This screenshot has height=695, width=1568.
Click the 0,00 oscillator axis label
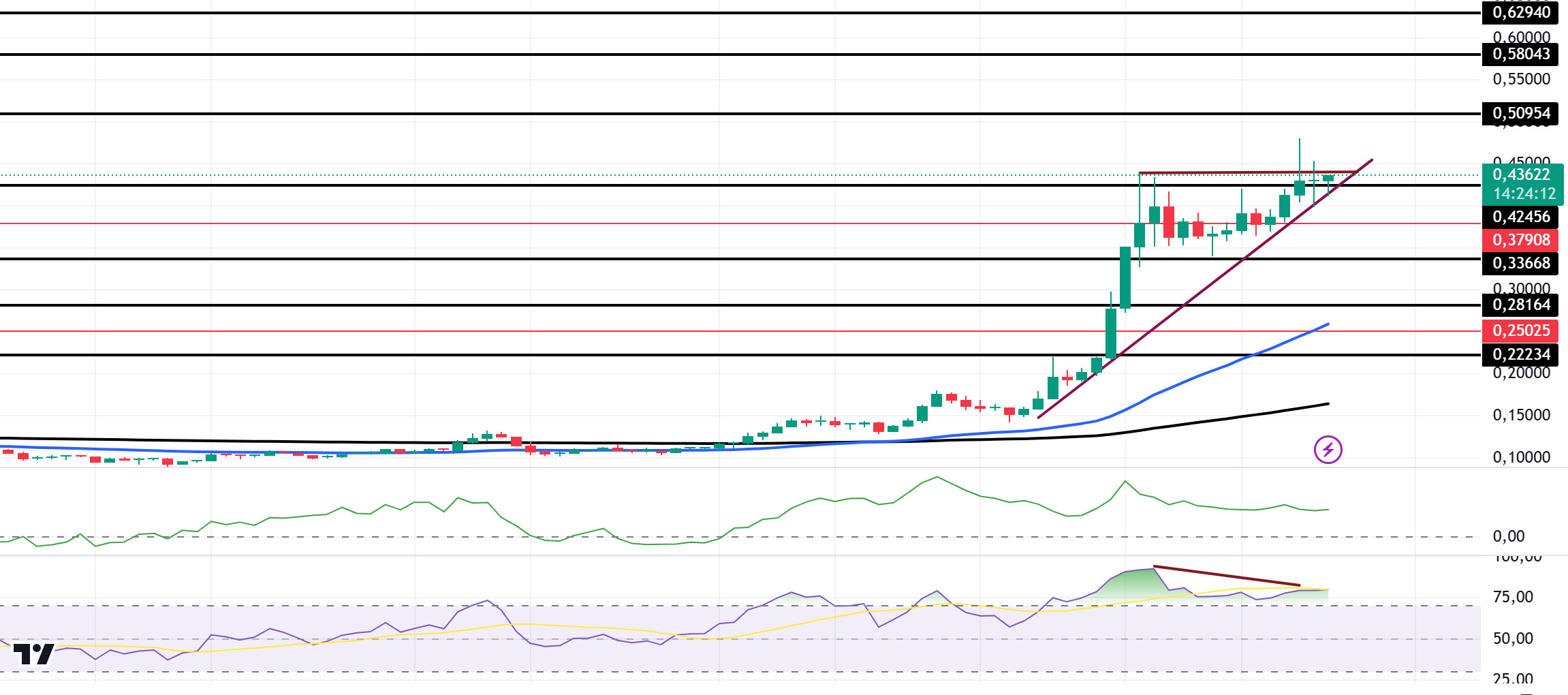[1509, 536]
